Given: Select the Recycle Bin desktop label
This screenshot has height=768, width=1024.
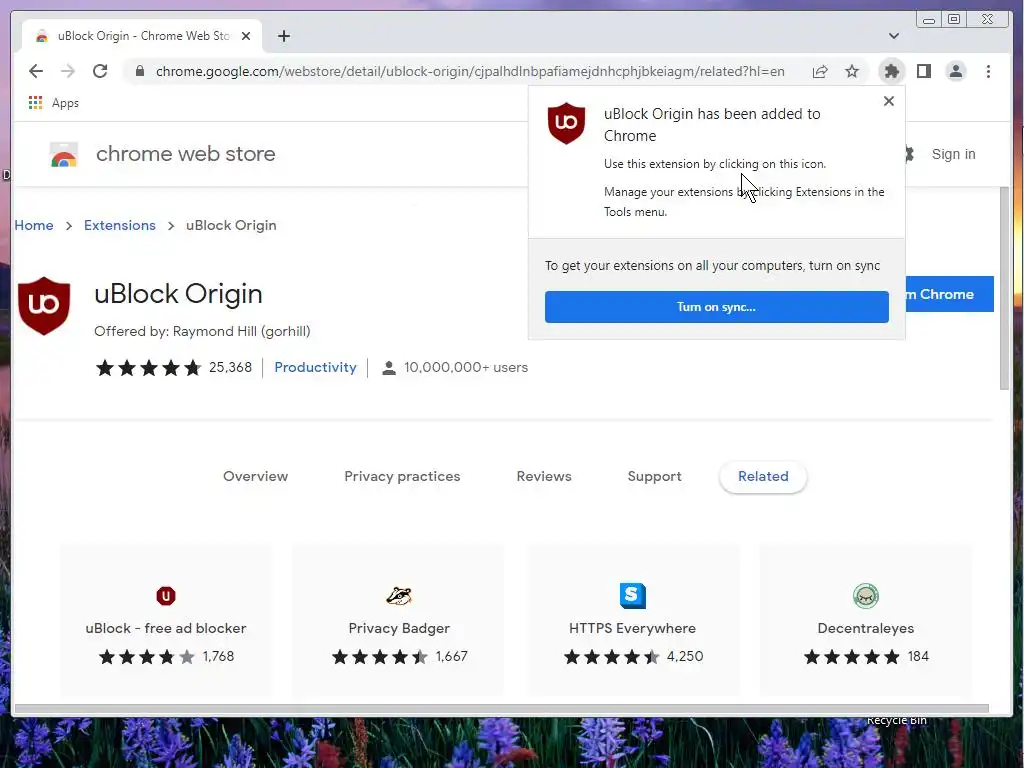Looking at the screenshot, I should click(x=897, y=720).
